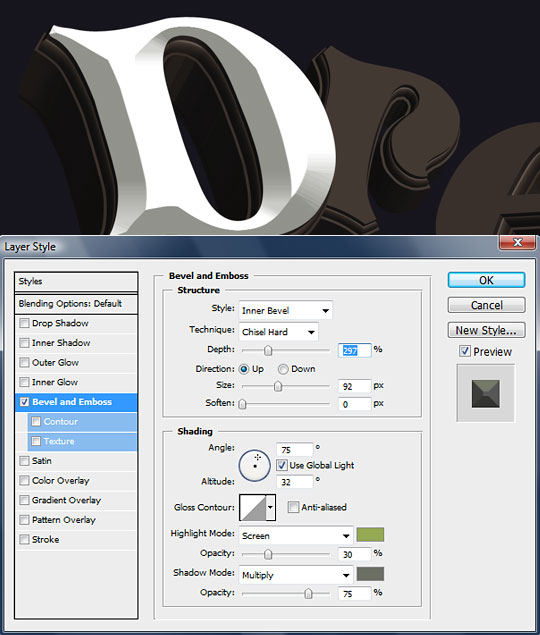Click the Size slider handle
Image resolution: width=540 pixels, height=635 pixels.
277,386
